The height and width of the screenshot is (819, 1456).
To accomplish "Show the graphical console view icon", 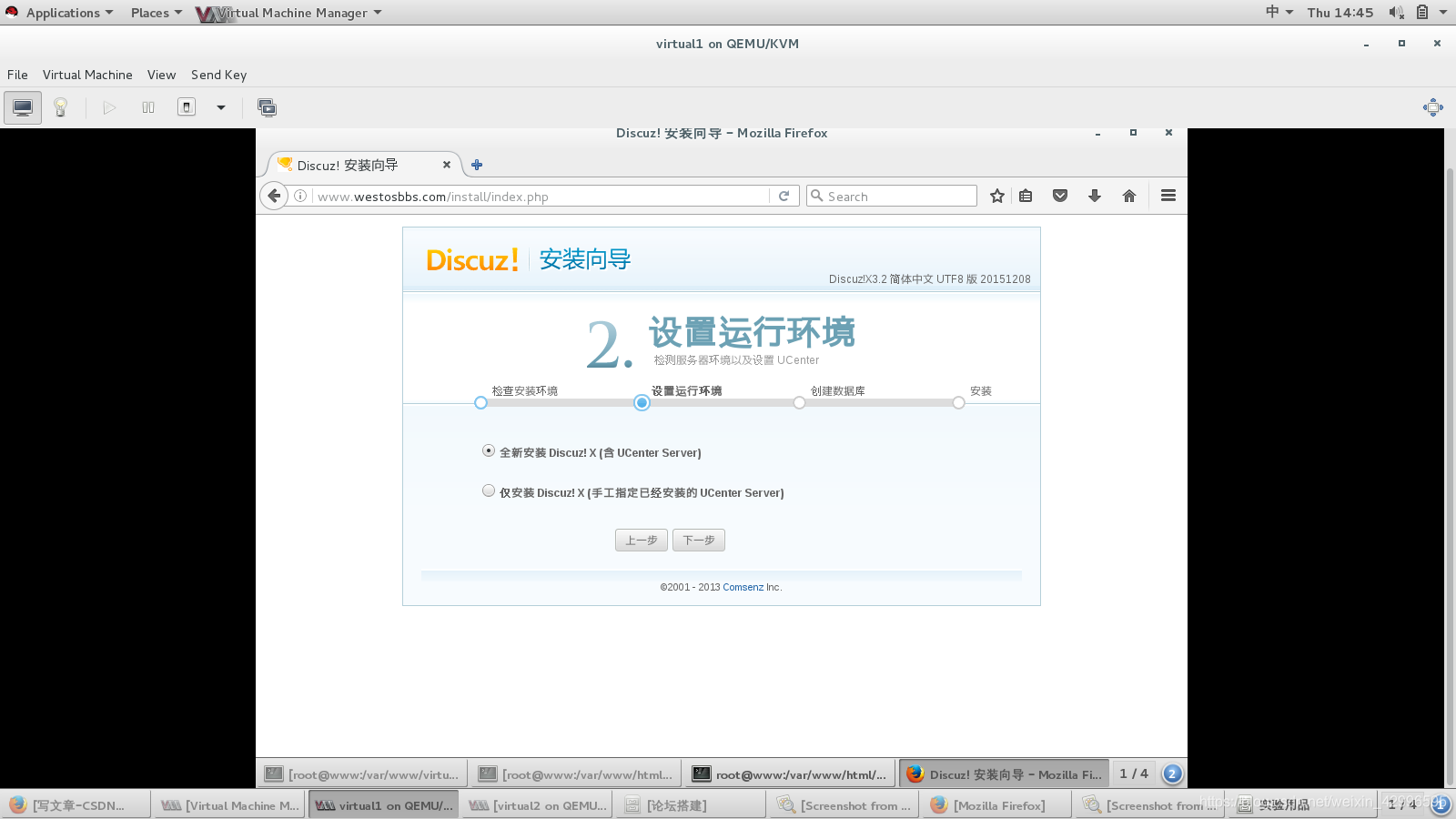I will tap(23, 107).
